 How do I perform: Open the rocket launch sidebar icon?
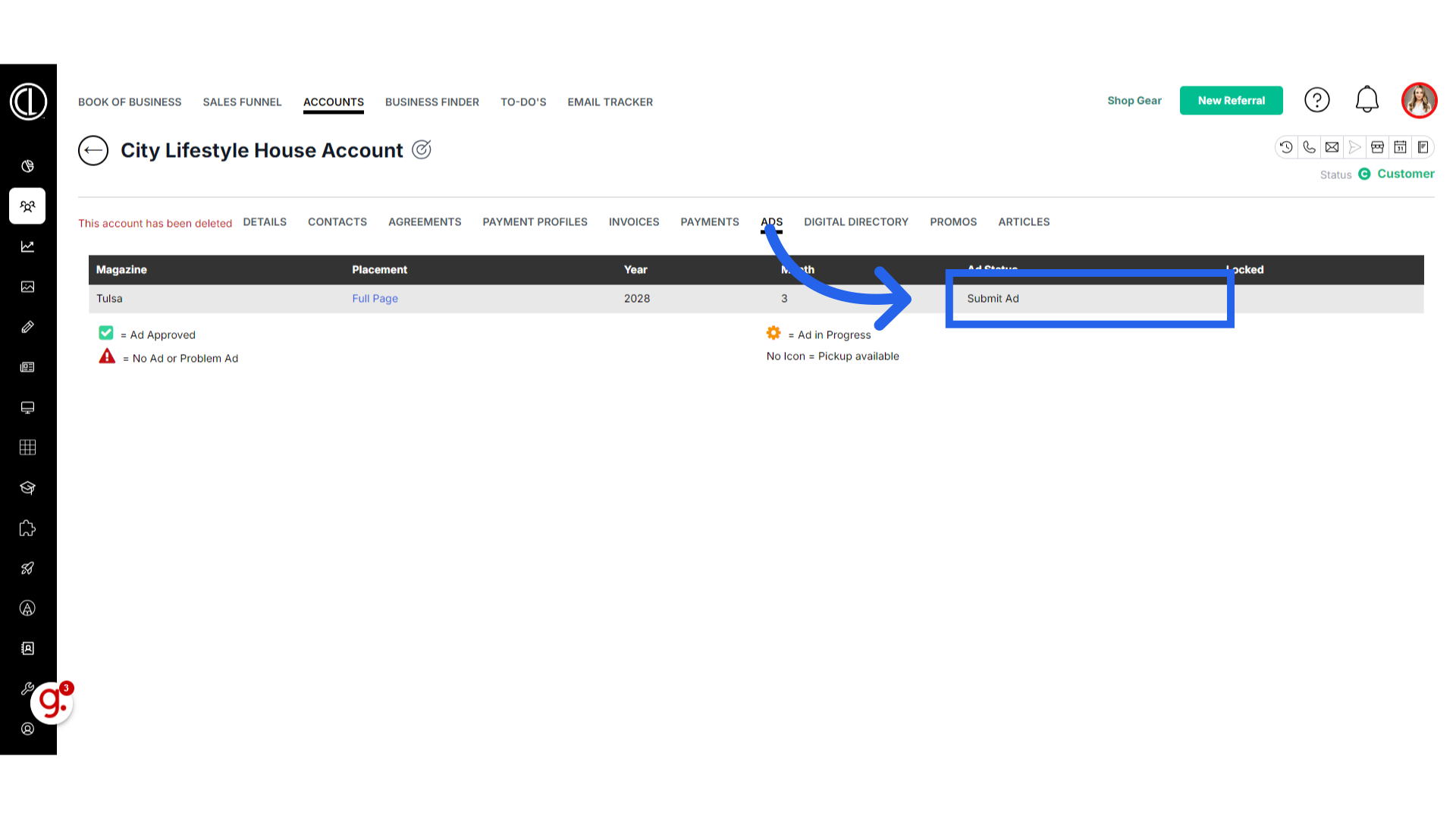pos(27,568)
